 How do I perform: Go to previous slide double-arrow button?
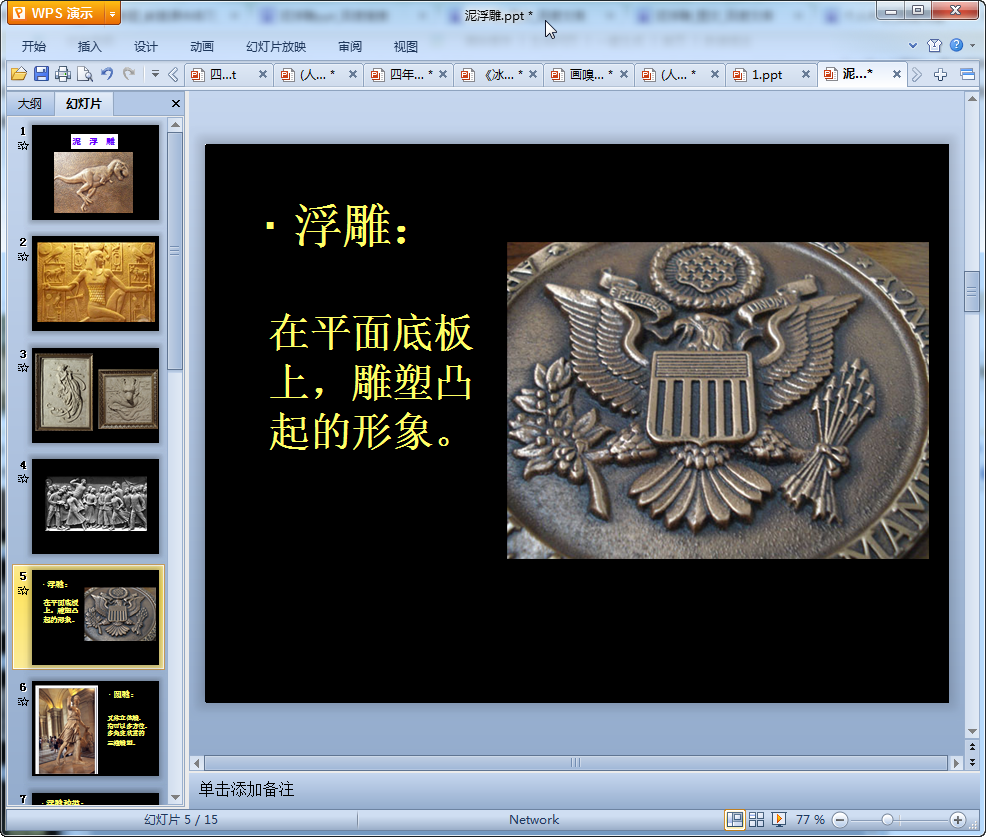point(972,747)
